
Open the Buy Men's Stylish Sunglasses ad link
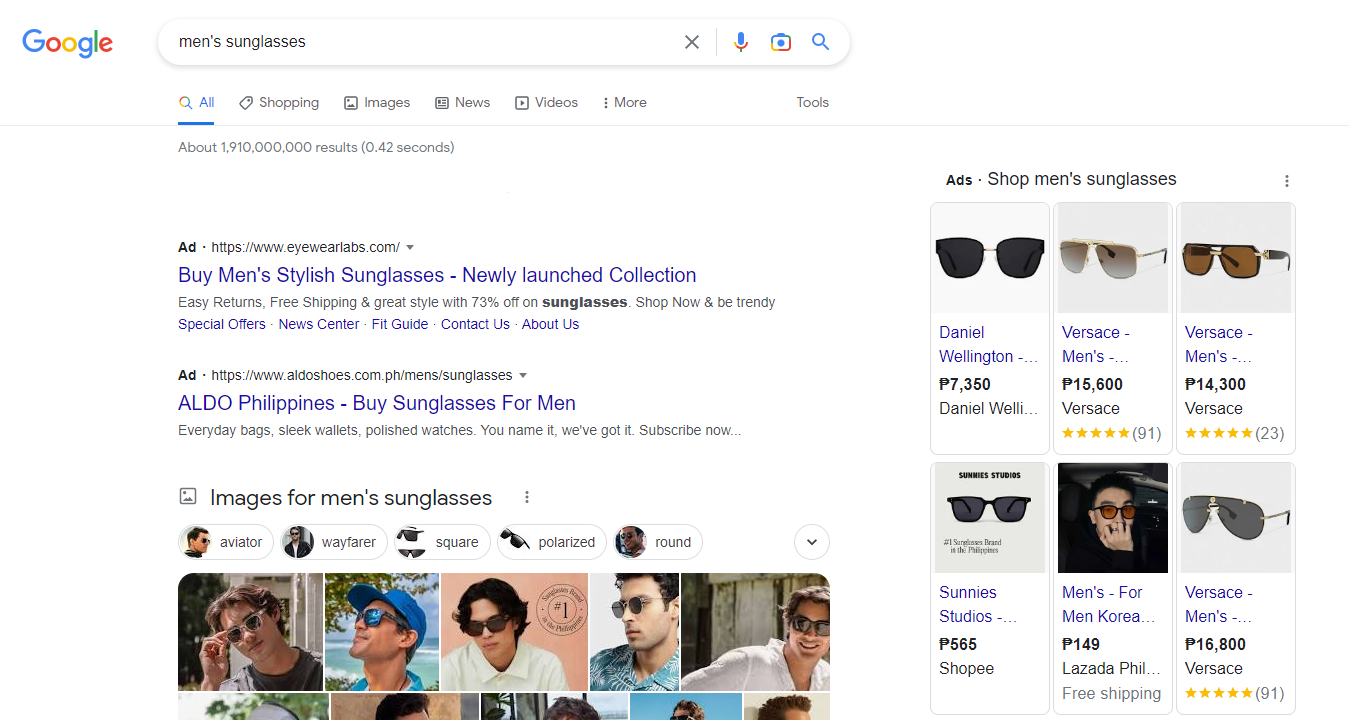437,275
